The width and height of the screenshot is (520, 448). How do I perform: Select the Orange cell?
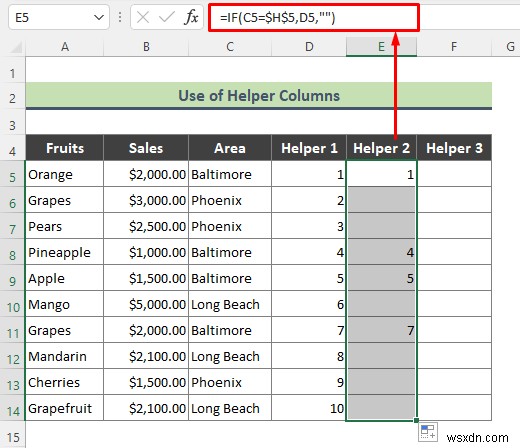pyautogui.click(x=65, y=174)
